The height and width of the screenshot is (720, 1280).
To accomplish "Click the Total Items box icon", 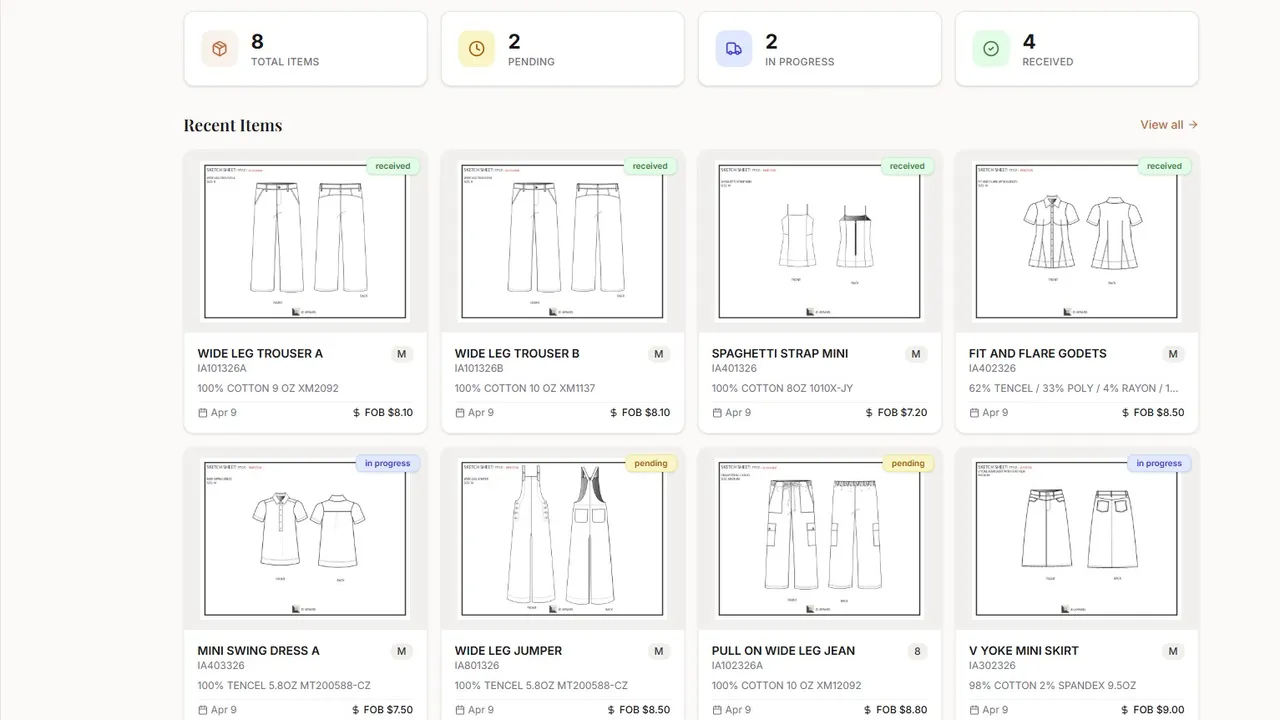I will coord(219,48).
